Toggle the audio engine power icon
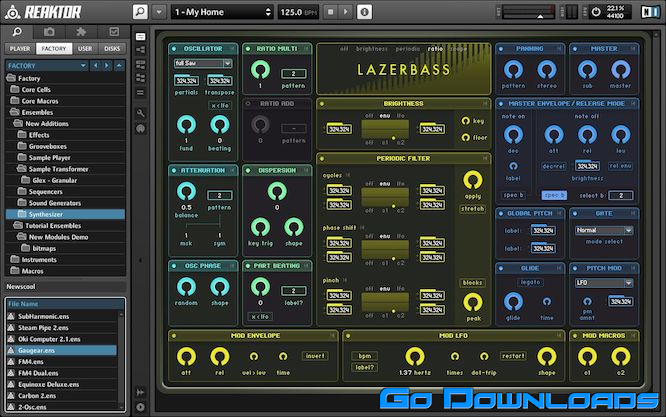 coord(596,12)
